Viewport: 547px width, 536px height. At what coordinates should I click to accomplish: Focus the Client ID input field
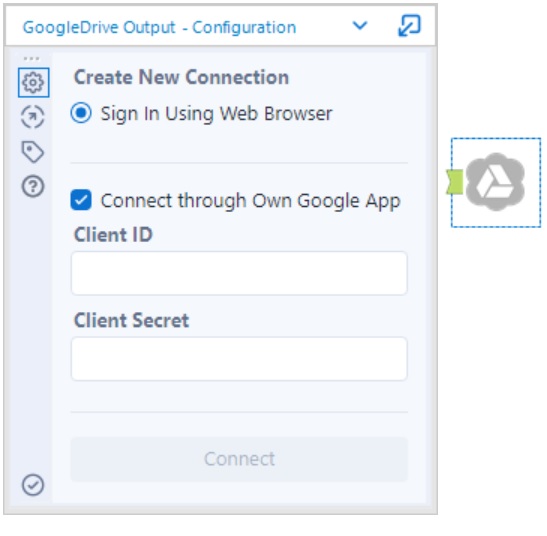(239, 273)
